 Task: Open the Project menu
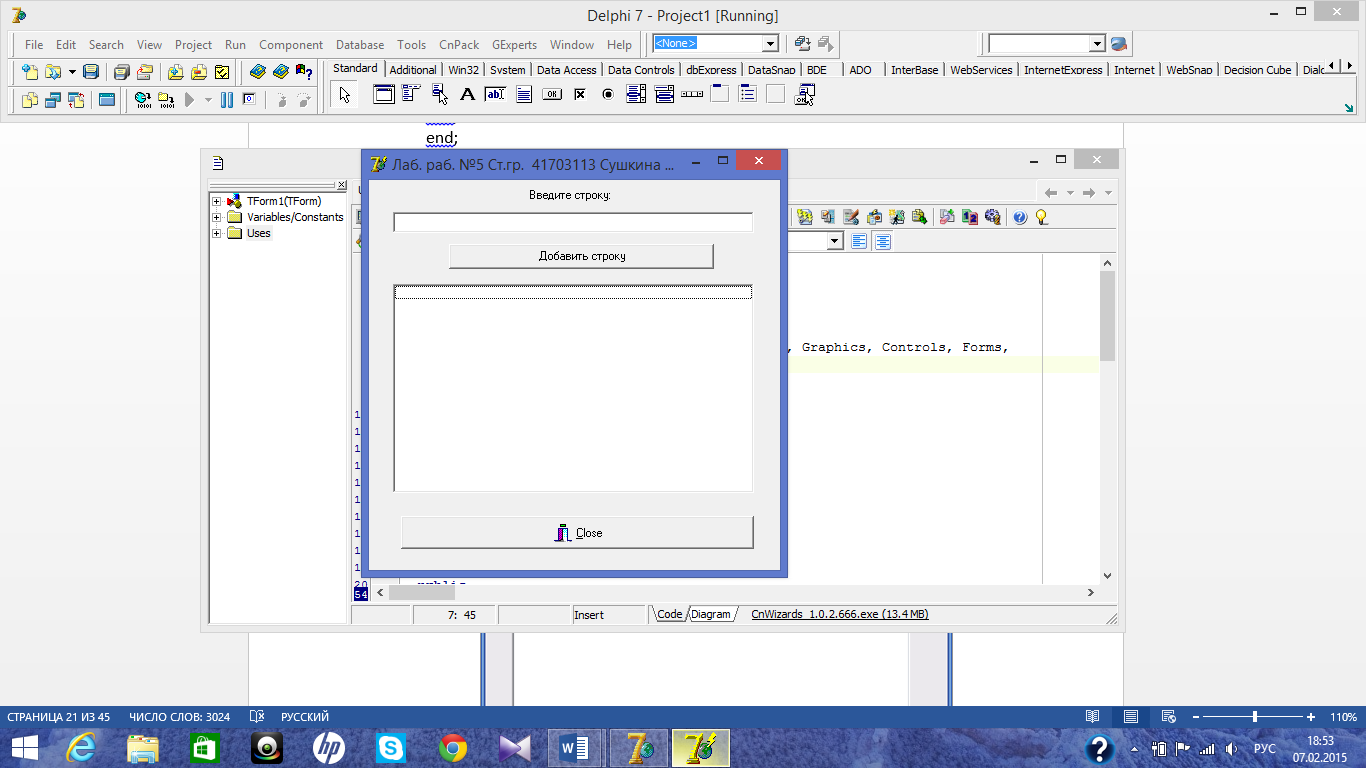click(193, 45)
